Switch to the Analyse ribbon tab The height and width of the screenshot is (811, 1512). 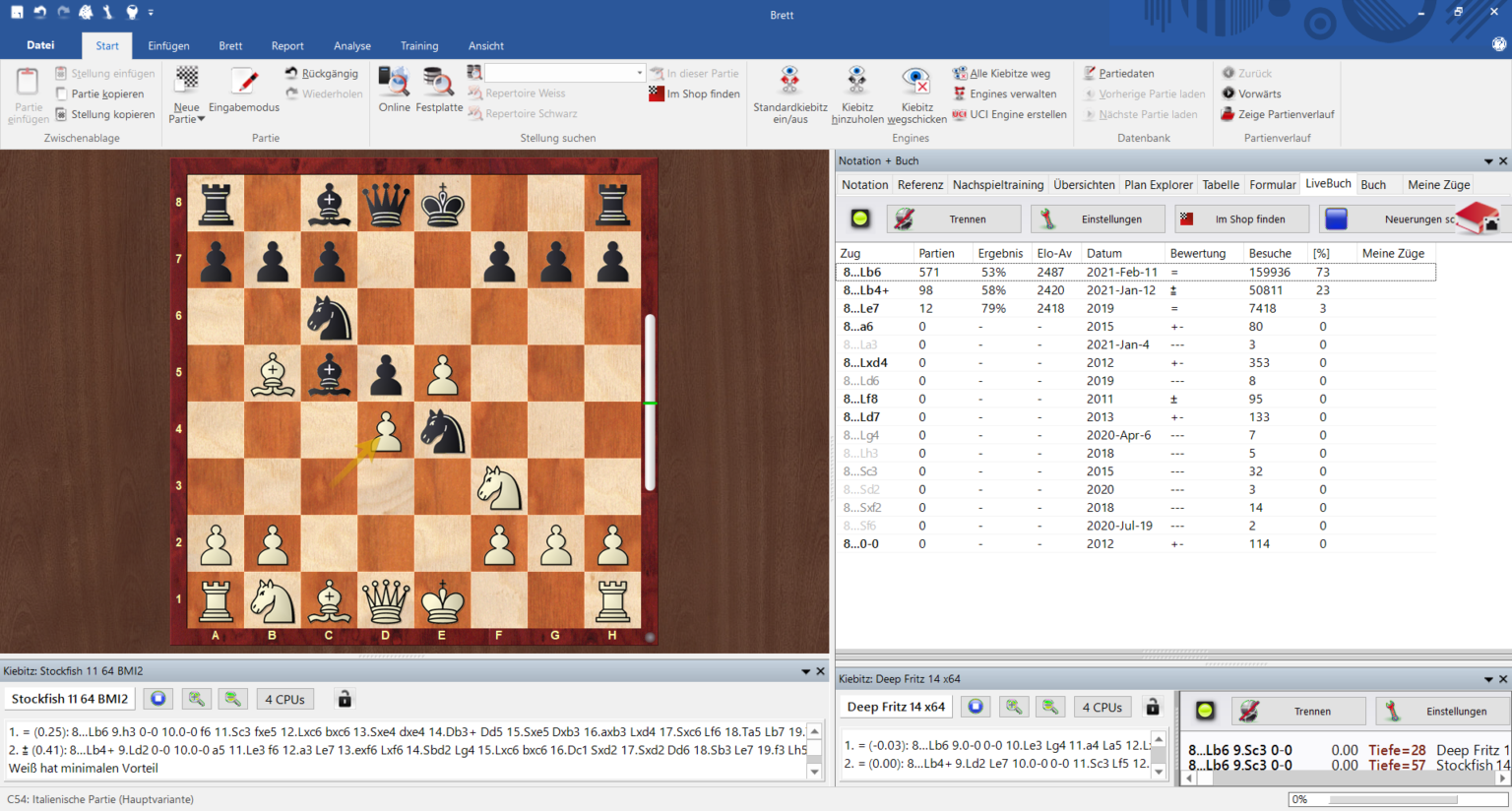(351, 45)
